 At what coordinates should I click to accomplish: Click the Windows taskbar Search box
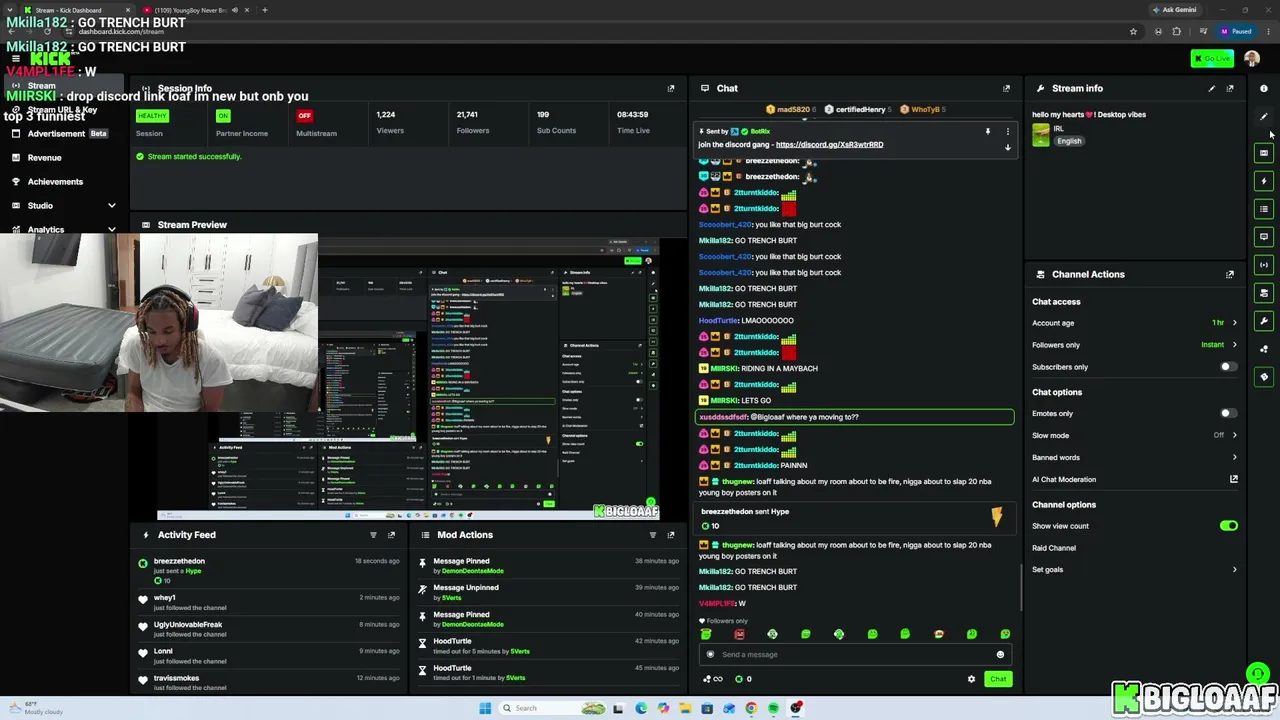[553, 708]
